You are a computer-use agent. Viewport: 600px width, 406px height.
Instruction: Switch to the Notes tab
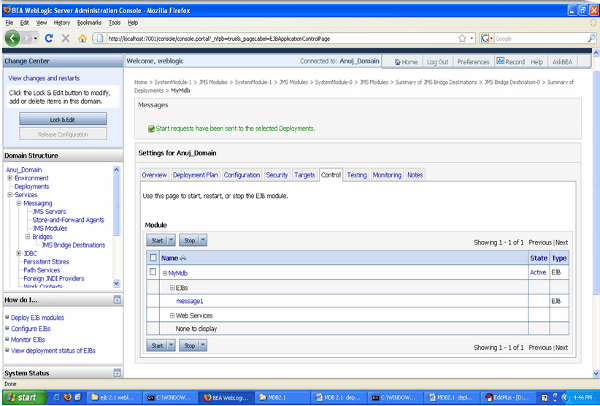415,175
